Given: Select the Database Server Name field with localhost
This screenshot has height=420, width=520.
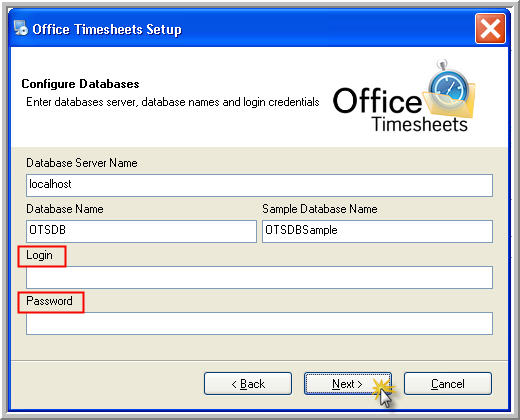Looking at the screenshot, I should 259,185.
